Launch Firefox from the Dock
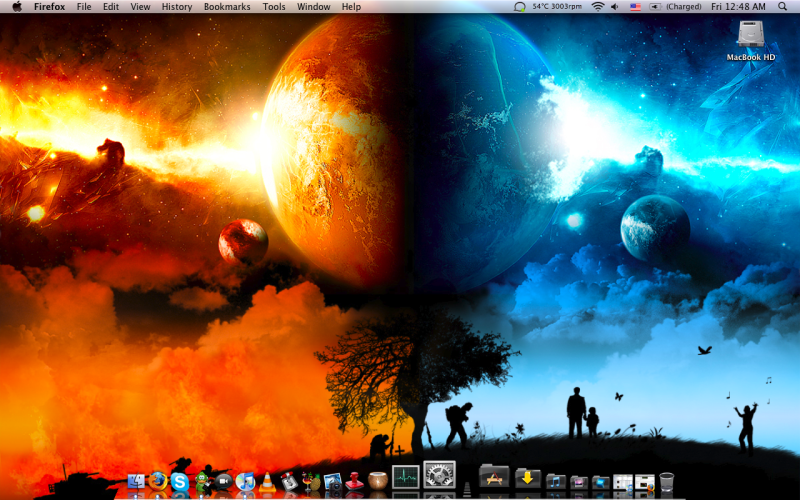 point(158,481)
